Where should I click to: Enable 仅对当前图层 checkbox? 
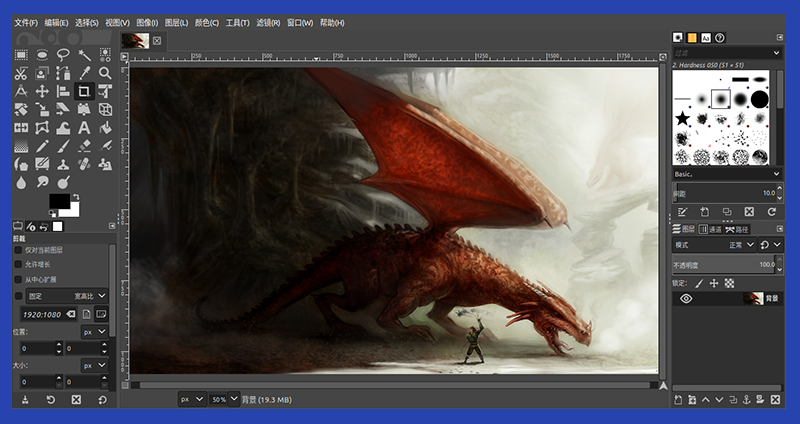point(18,250)
